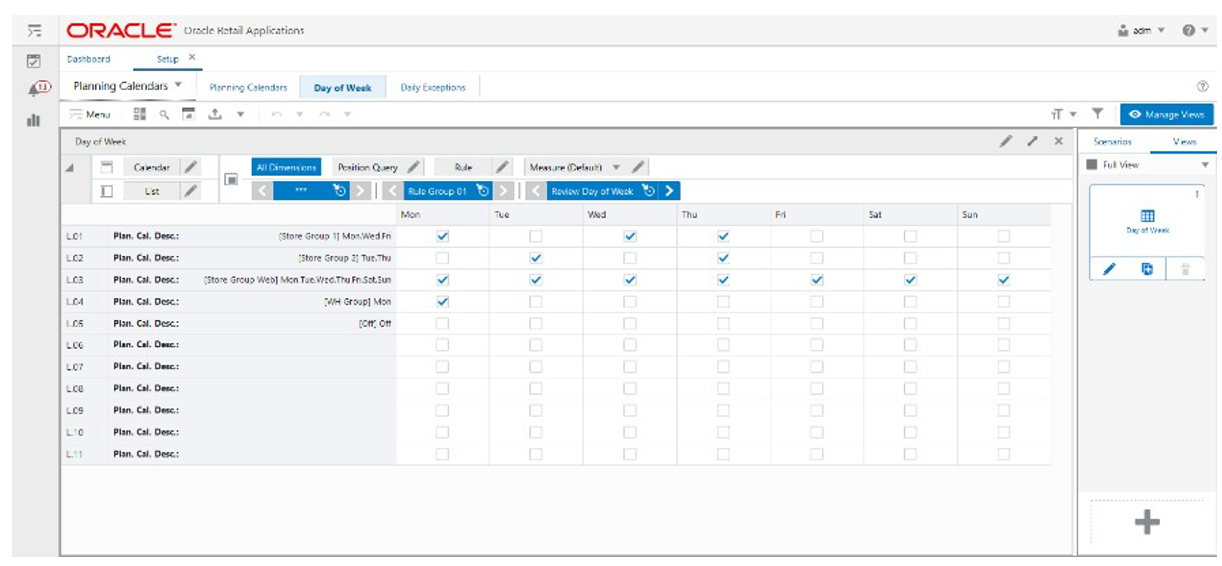This screenshot has height=566, width=1222.
Task: Uncheck Mon for Store Group 1 row
Action: tap(443, 236)
